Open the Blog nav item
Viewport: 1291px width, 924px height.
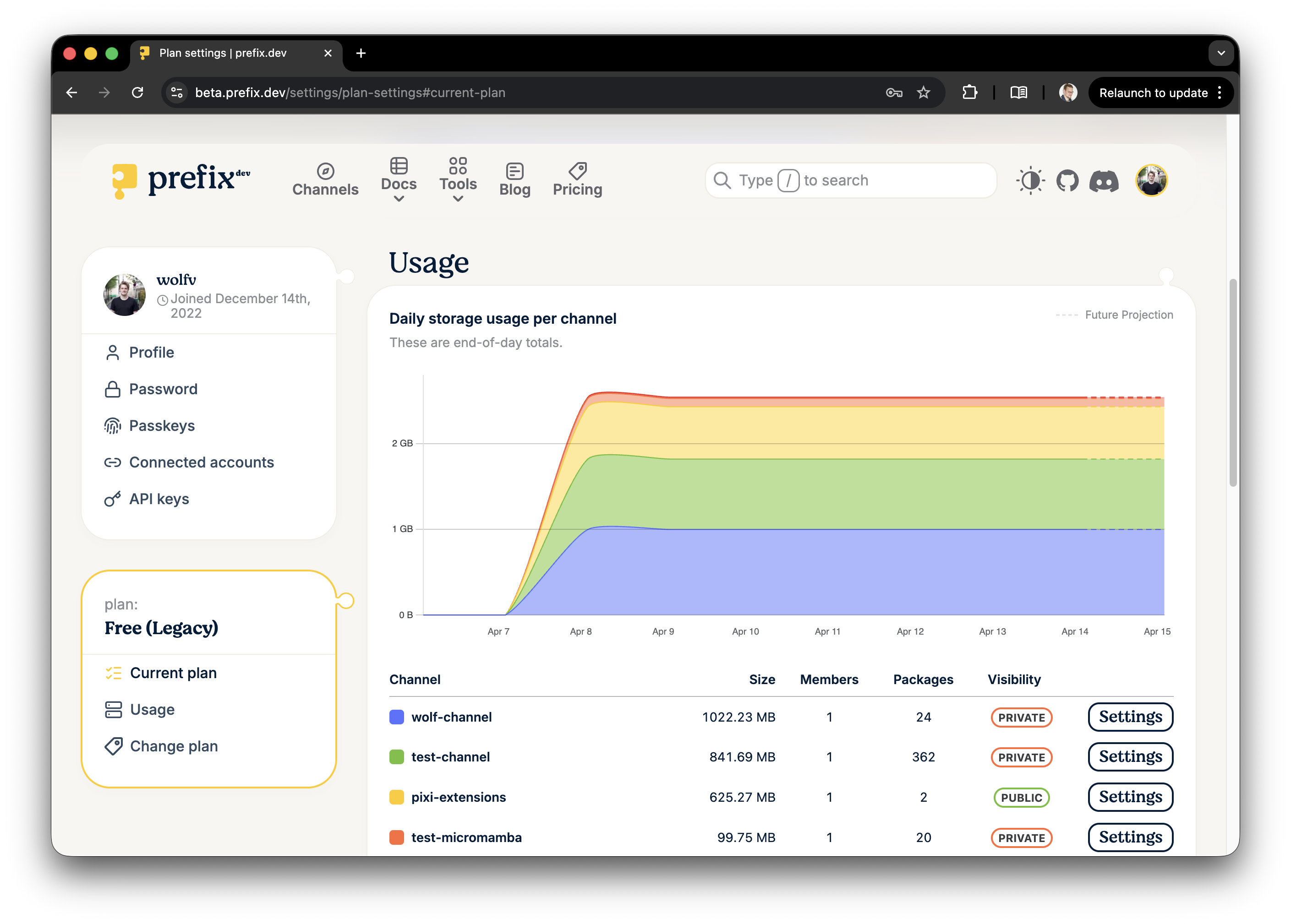pyautogui.click(x=514, y=180)
